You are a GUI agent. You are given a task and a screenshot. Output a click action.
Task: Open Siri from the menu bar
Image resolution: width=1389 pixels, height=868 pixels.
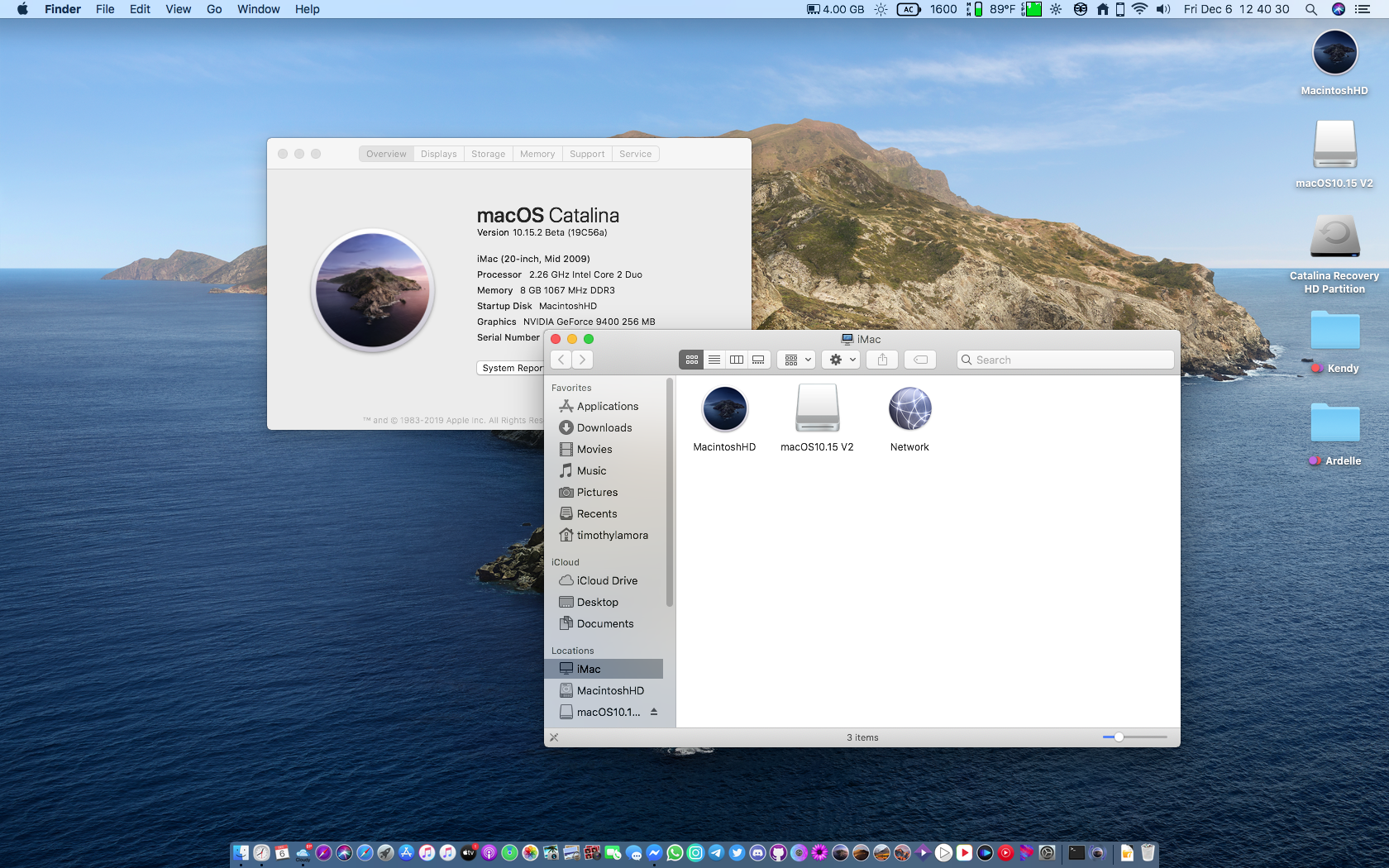click(x=1339, y=9)
